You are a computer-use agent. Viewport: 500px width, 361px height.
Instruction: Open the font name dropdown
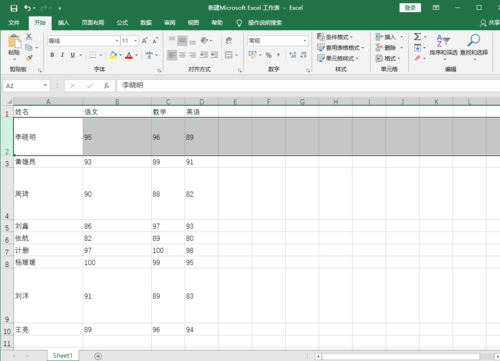click(117, 41)
